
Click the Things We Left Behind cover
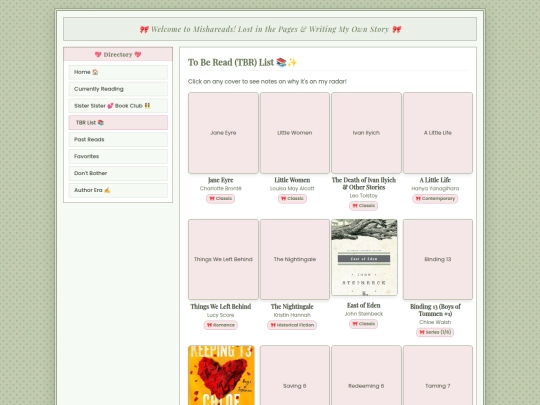point(223,259)
